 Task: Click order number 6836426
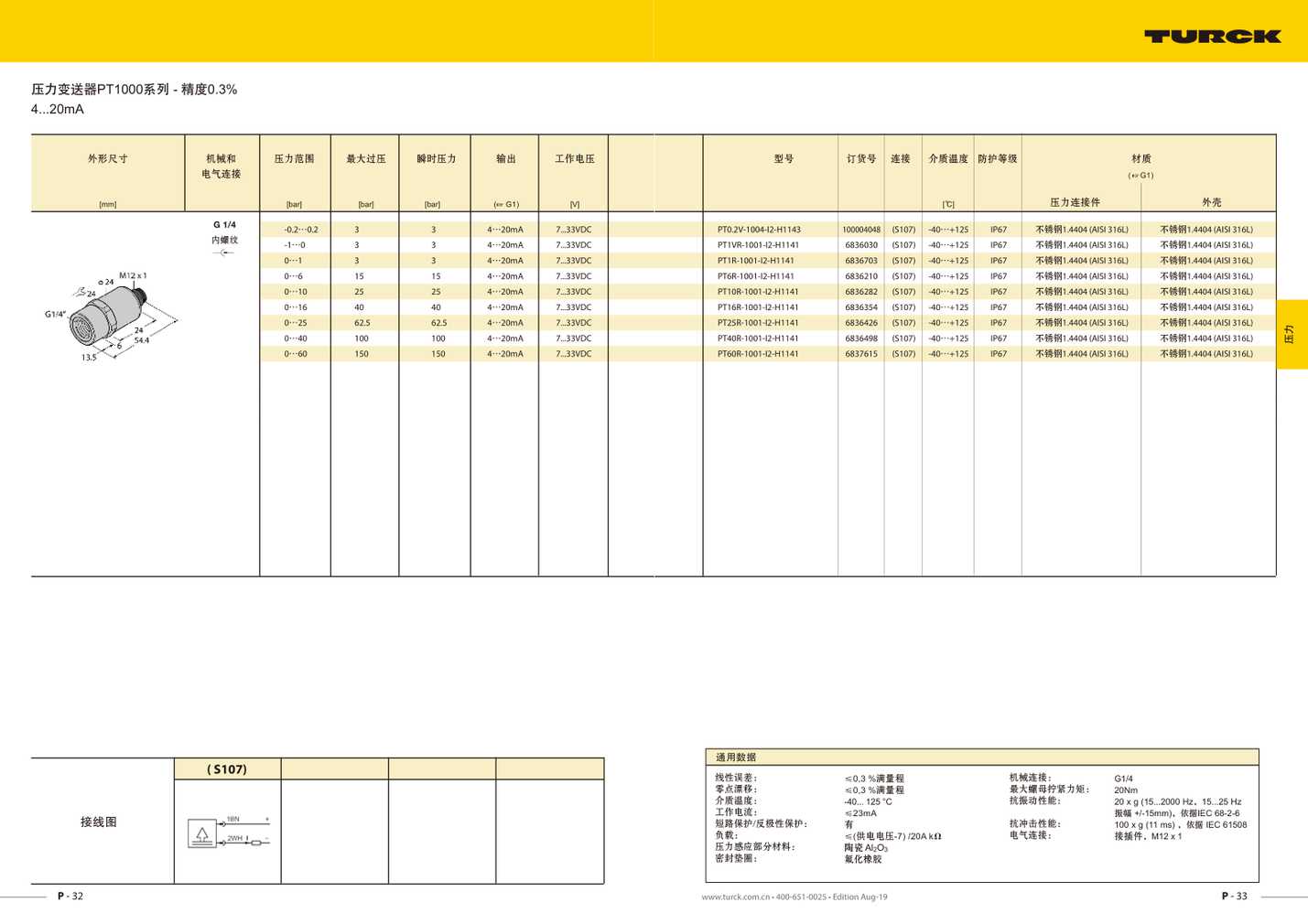(861, 323)
